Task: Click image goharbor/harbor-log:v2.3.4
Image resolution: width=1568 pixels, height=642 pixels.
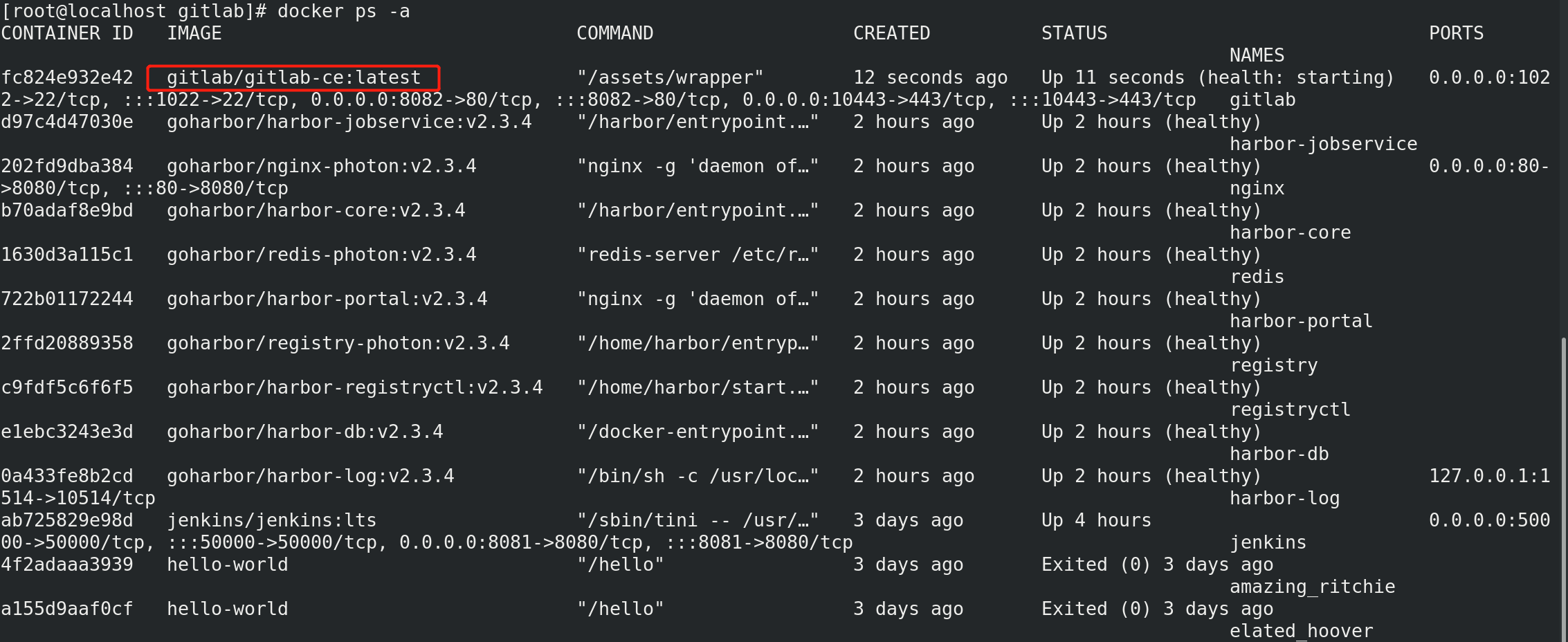Action: (x=311, y=476)
